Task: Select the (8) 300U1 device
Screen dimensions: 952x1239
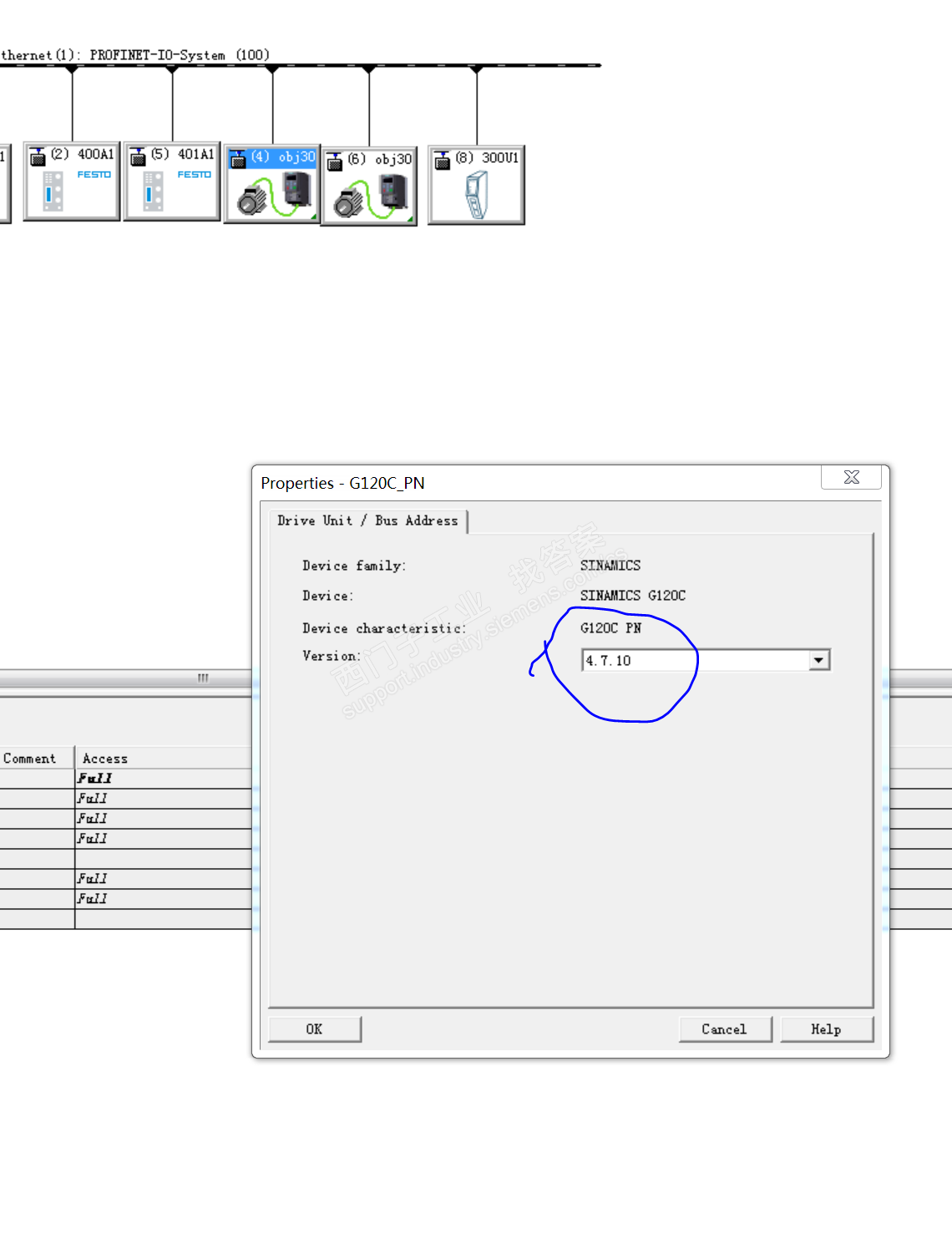Action: [x=477, y=185]
